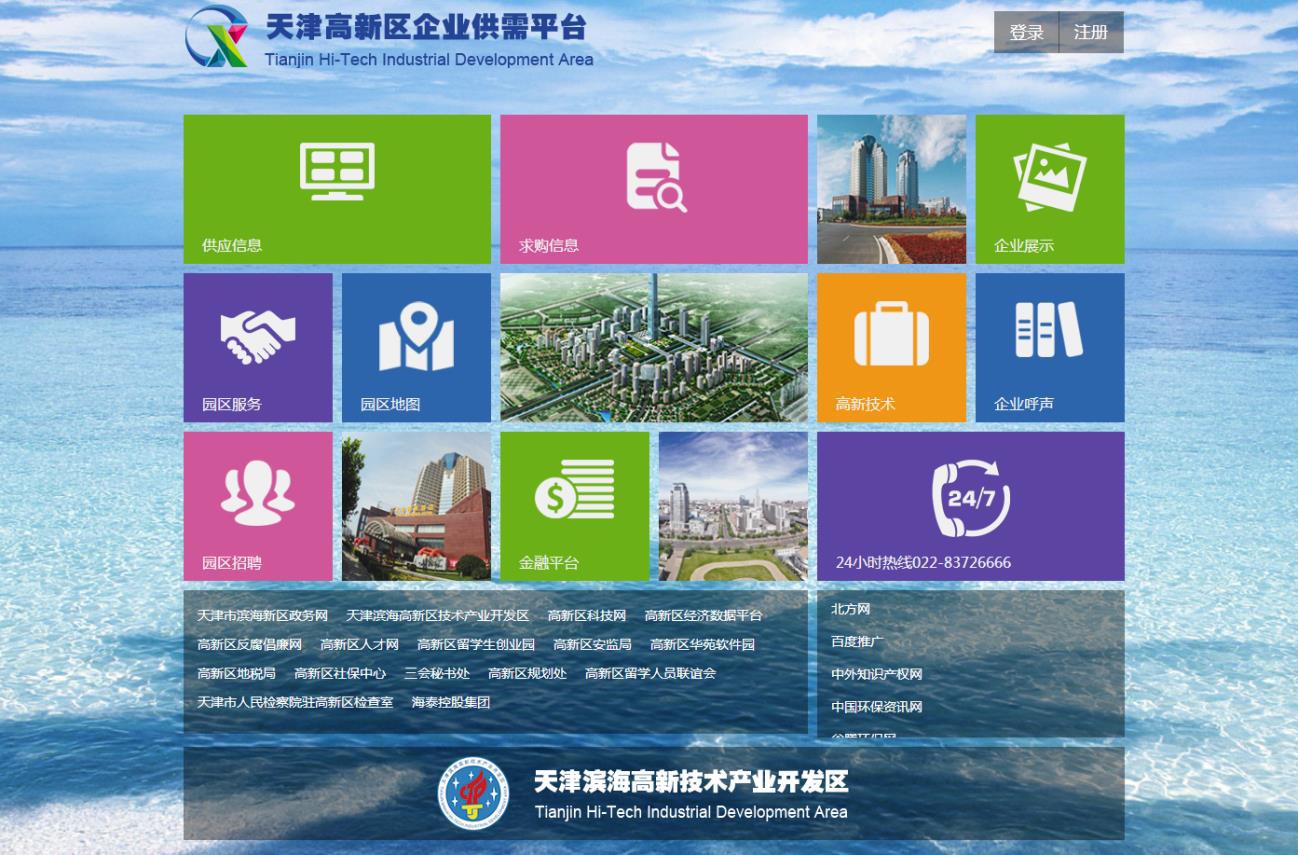1298x855 pixels.
Task: Open the 百度推广 link
Action: 857,642
